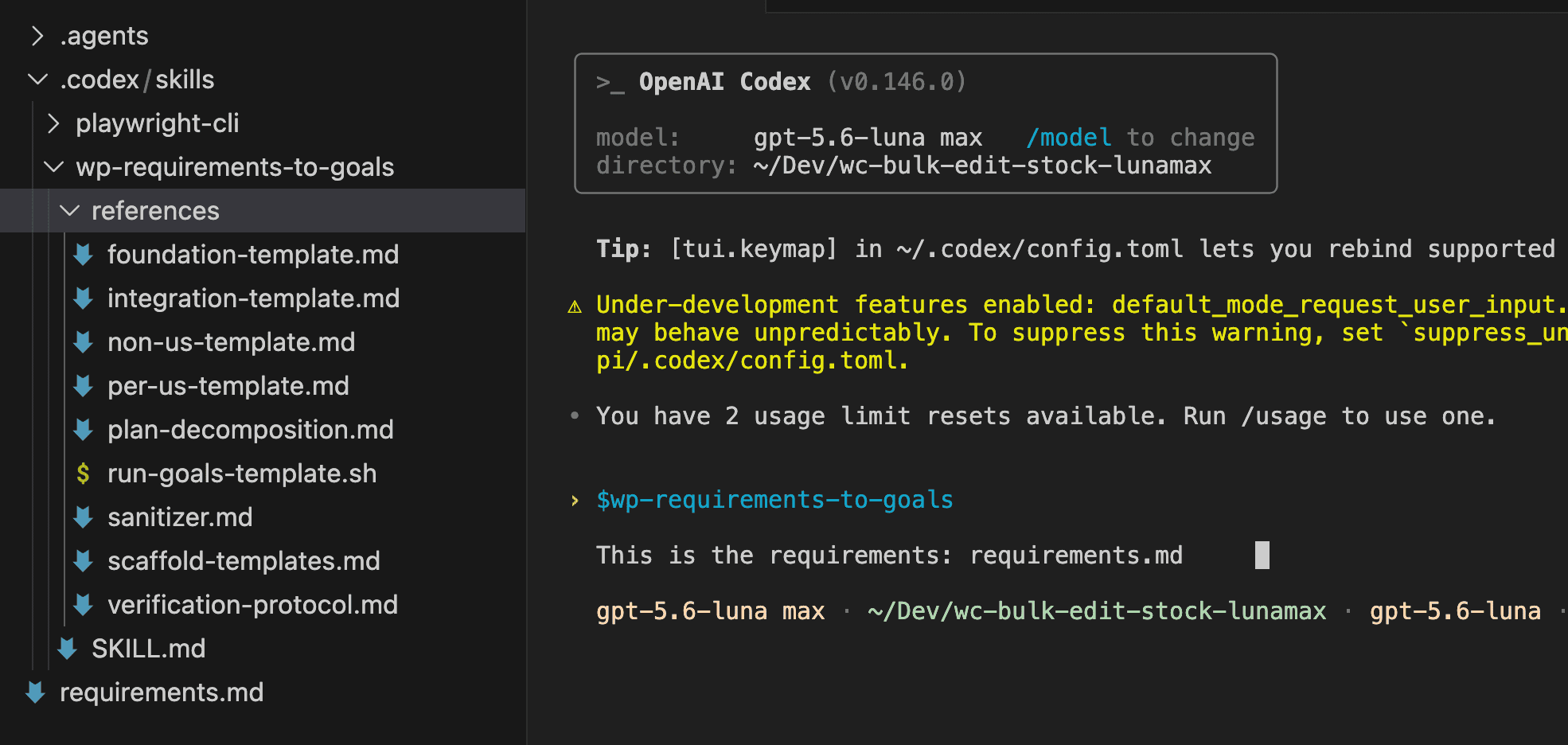Open foundation-template.md file

point(253,255)
